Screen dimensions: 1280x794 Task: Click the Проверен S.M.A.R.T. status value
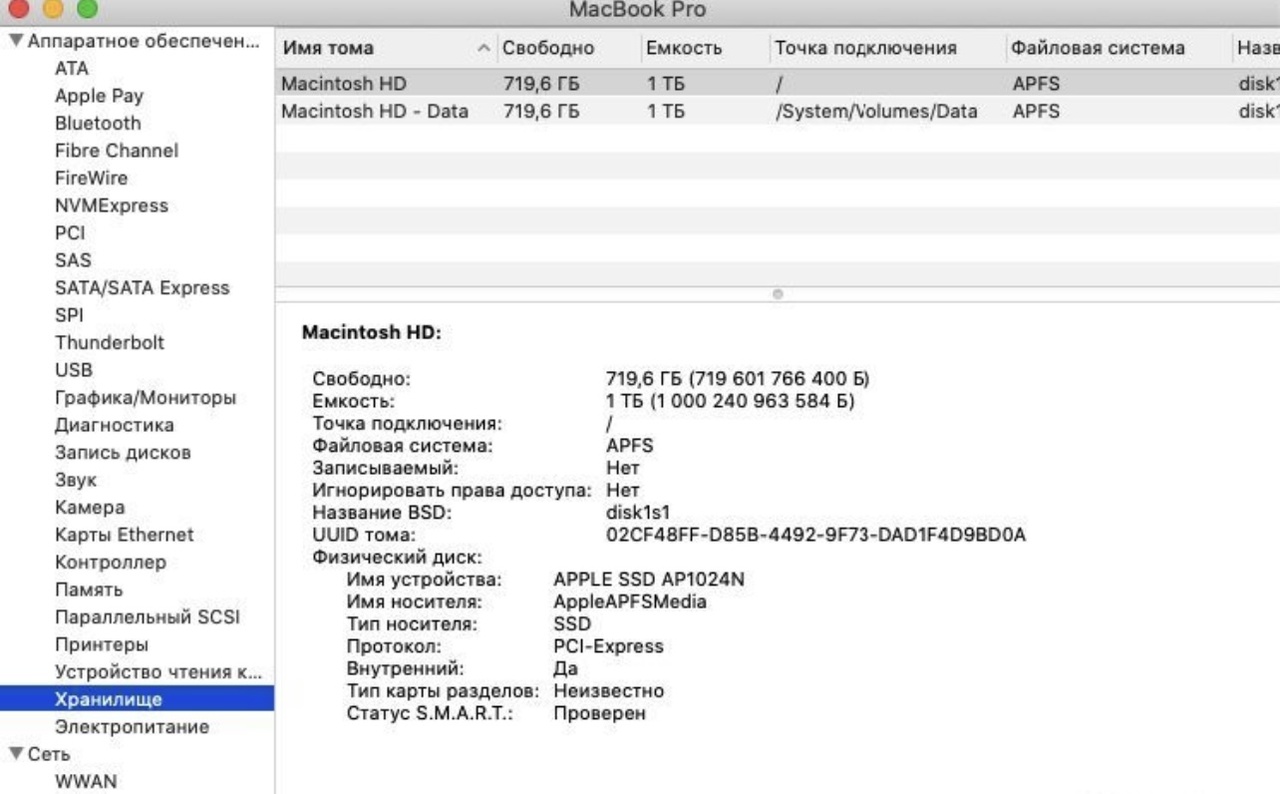[600, 714]
